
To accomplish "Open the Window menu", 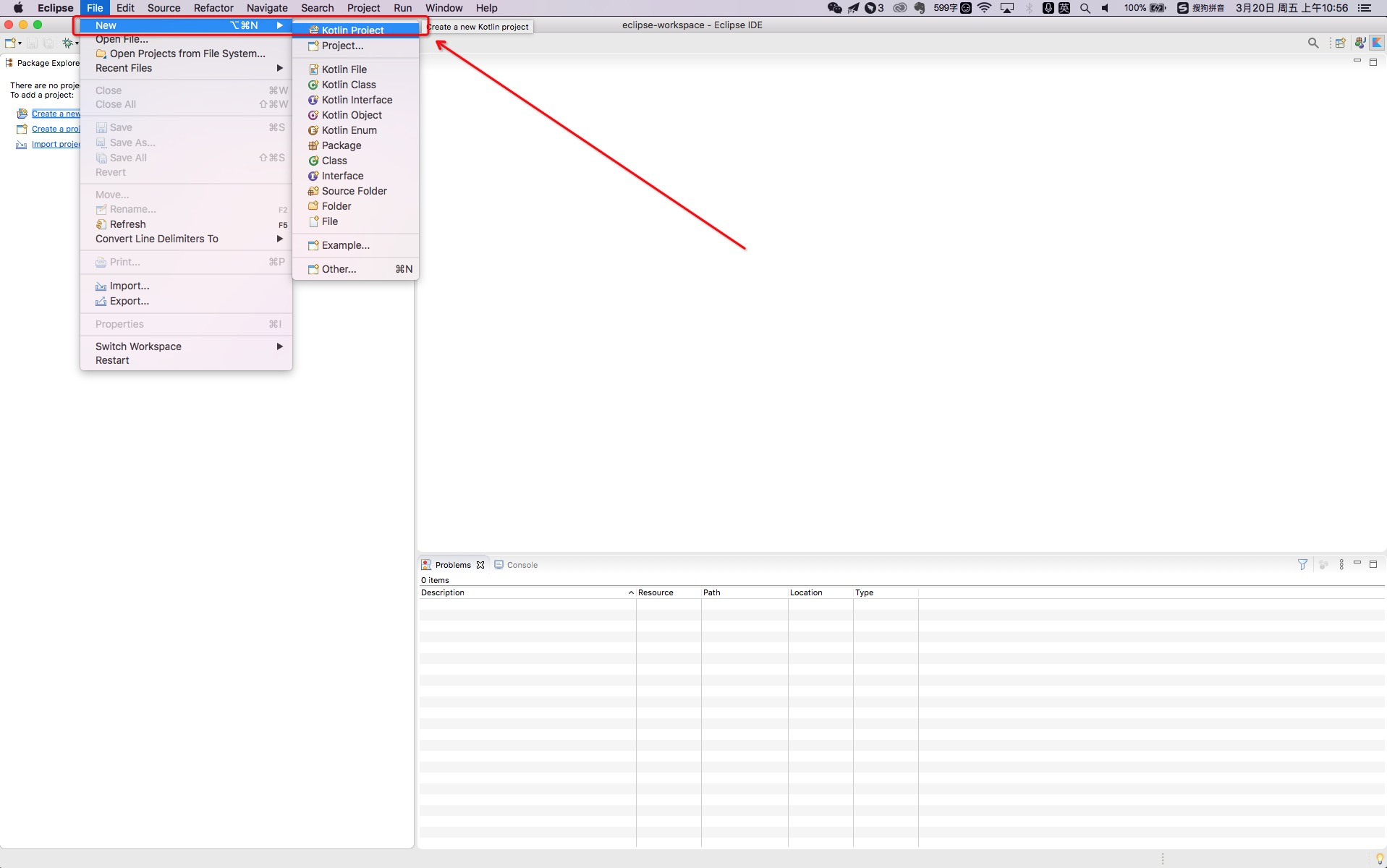I will [x=444, y=8].
